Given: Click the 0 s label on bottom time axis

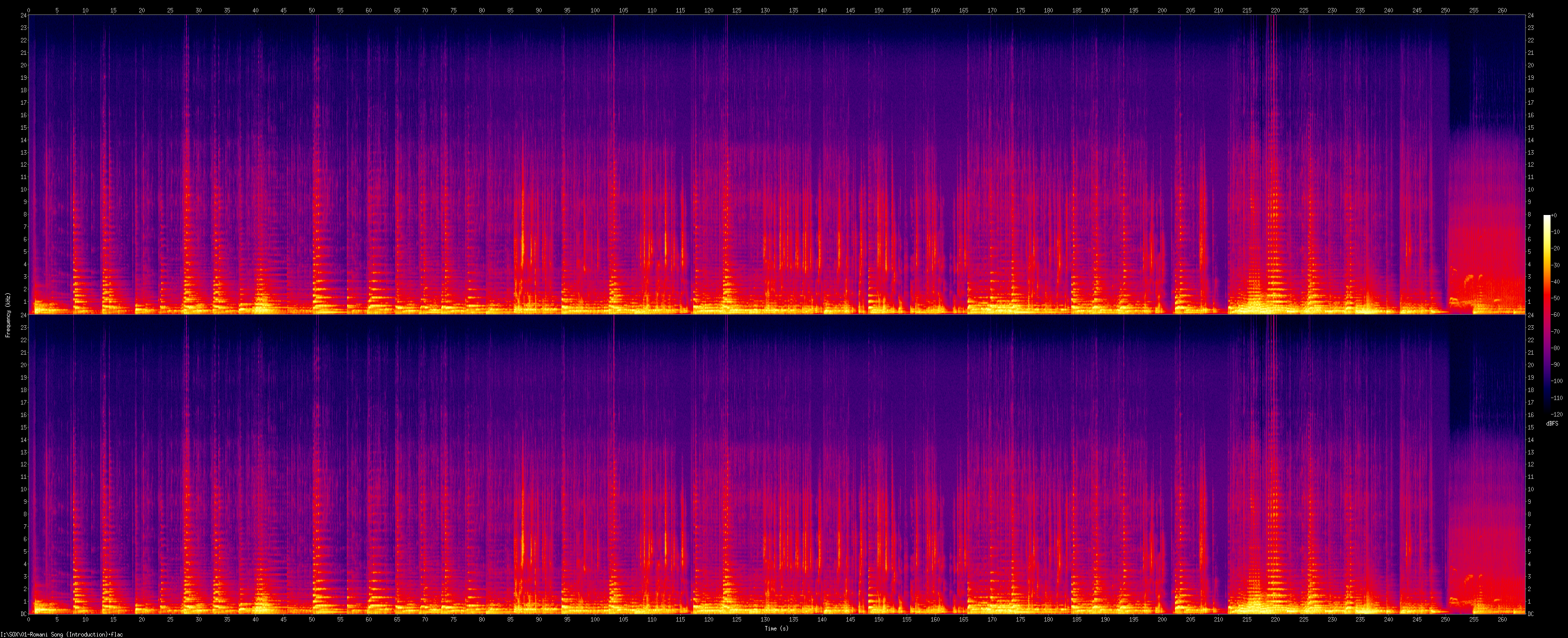Looking at the screenshot, I should [28, 619].
